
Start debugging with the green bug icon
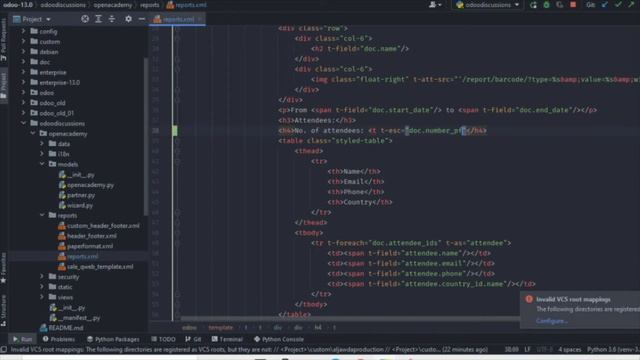click(547, 5)
